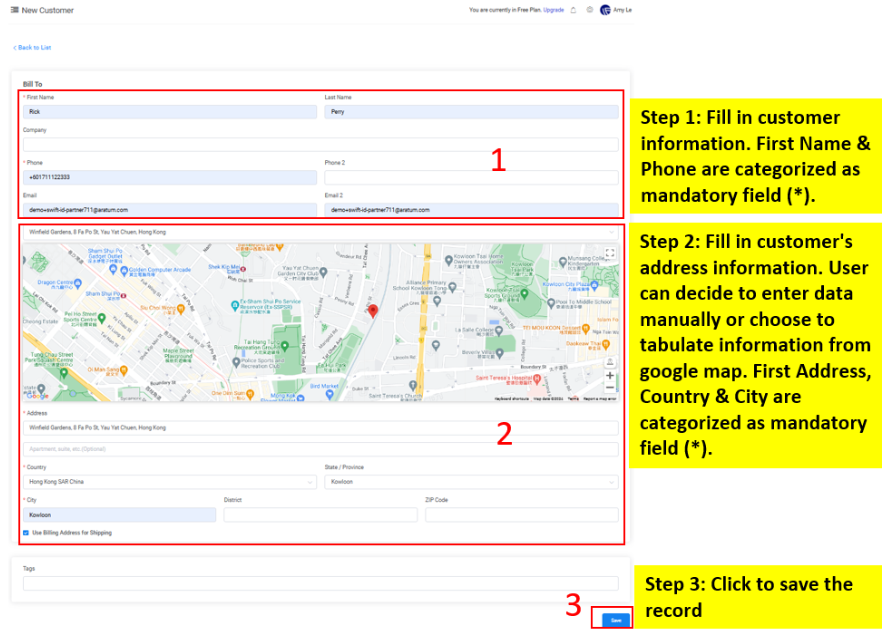Screen dimensions: 893x644
Task: Click the First Name field containing Rick
Action: (x=170, y=112)
